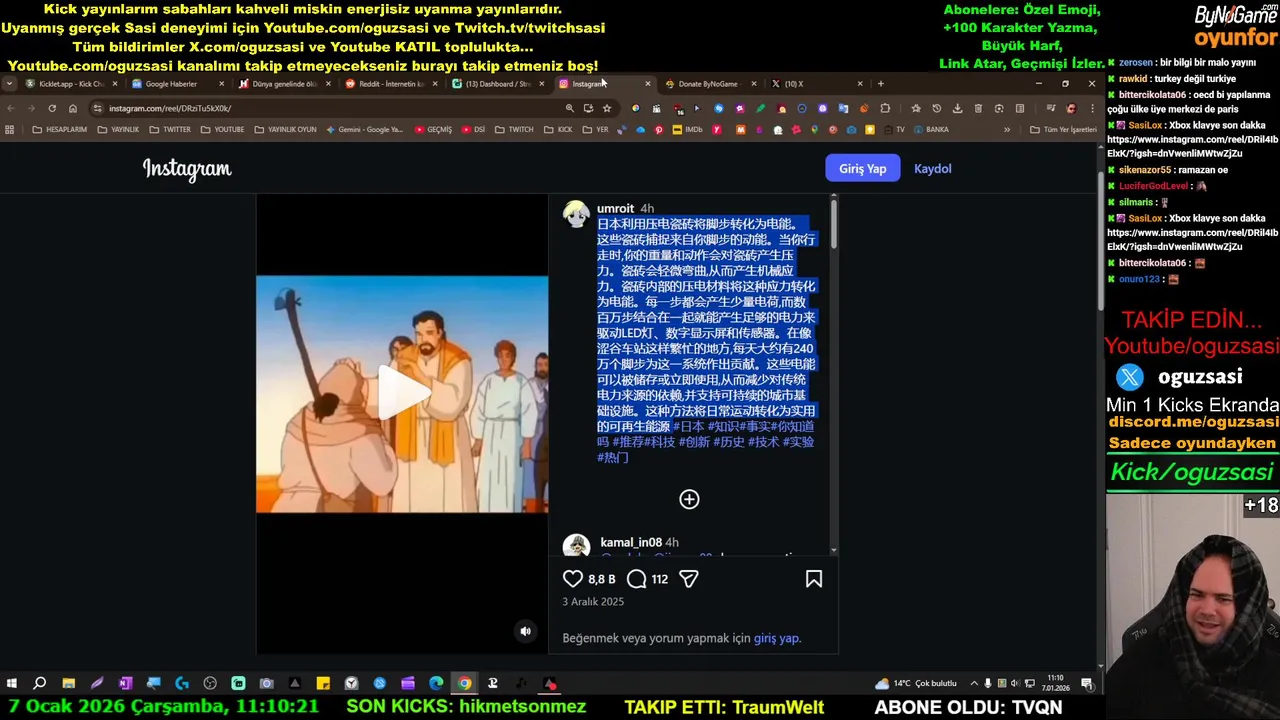
Task: Switch to the Dünya genelinde tab
Action: coord(284,84)
